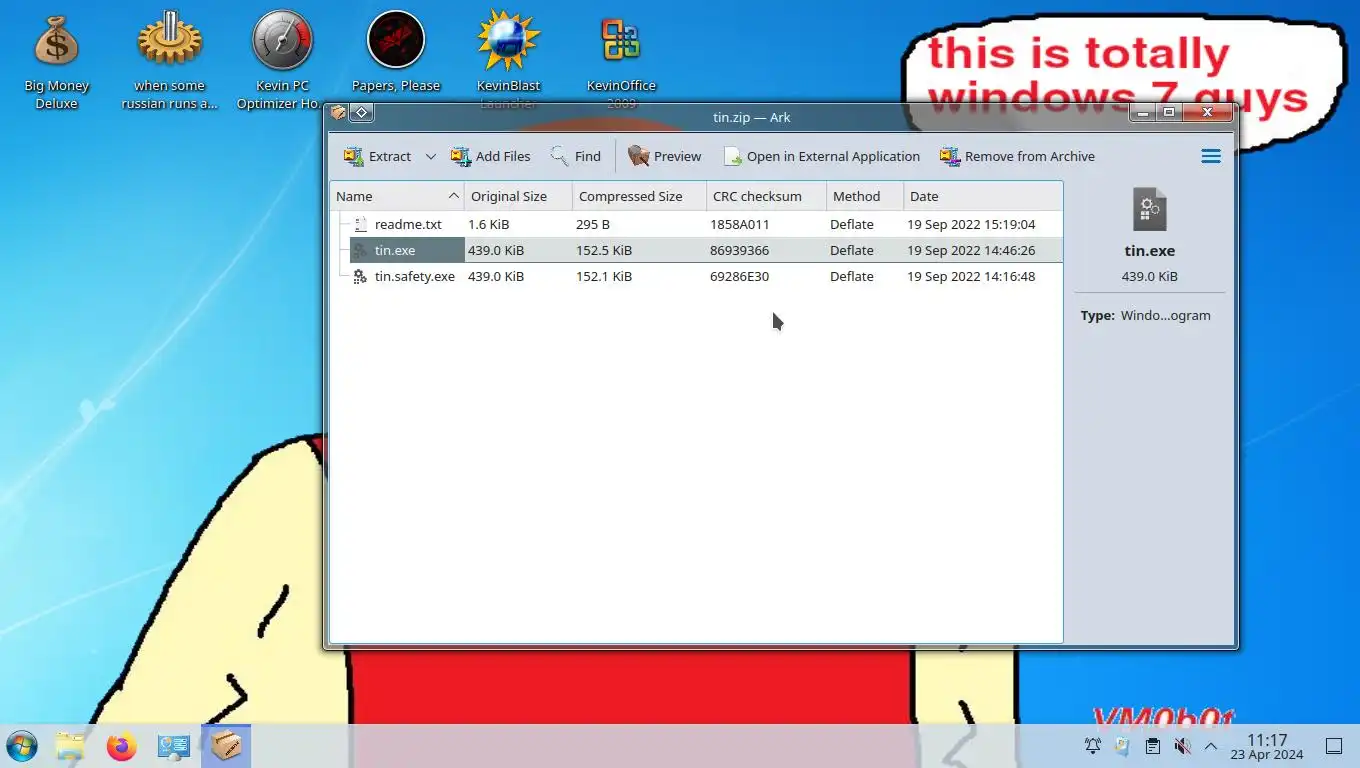Image resolution: width=1360 pixels, height=768 pixels.
Task: Open Big Money Deluxe desktop icon
Action: click(57, 60)
